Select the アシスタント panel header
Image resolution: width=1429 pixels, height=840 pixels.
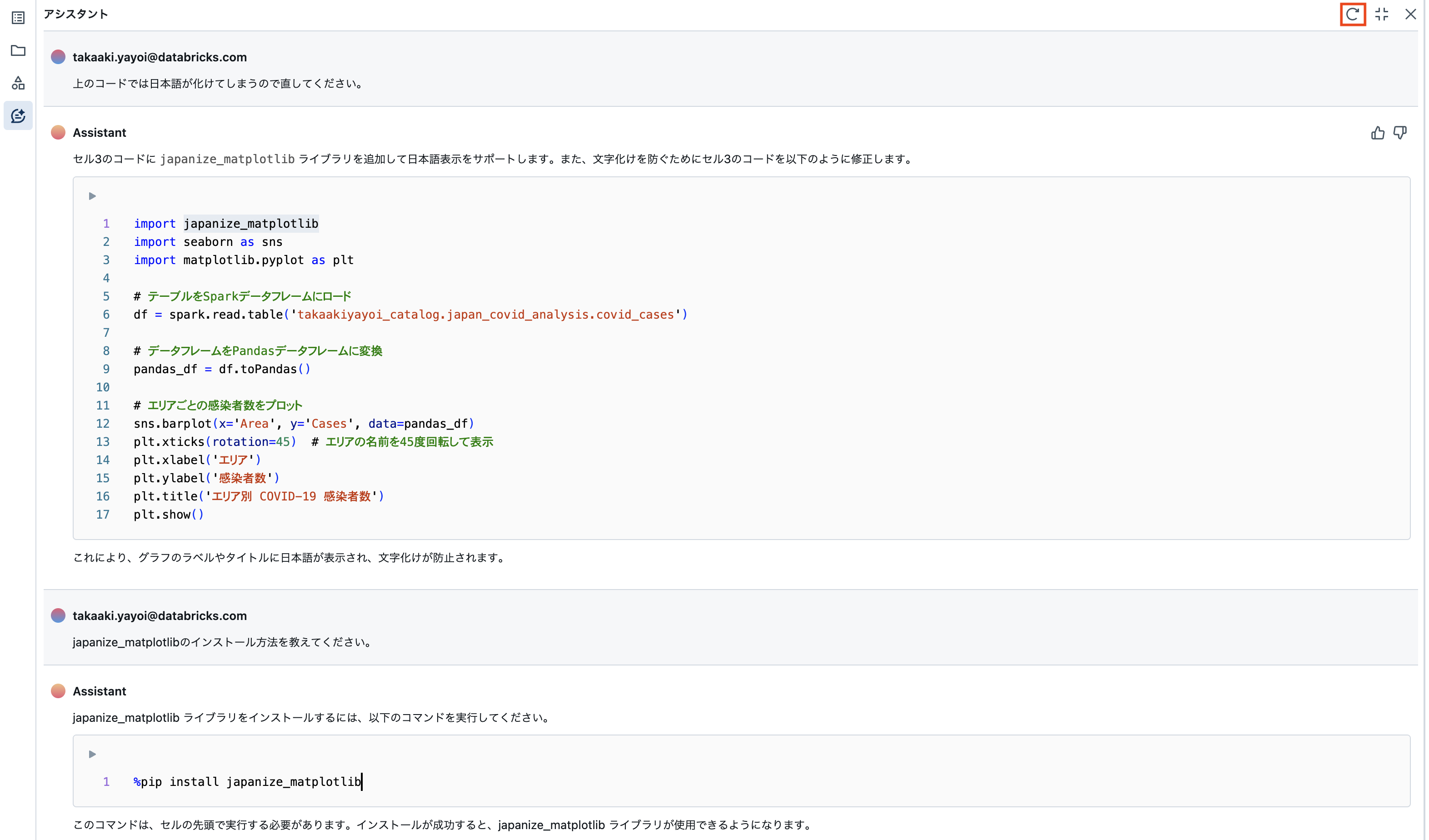click(76, 14)
